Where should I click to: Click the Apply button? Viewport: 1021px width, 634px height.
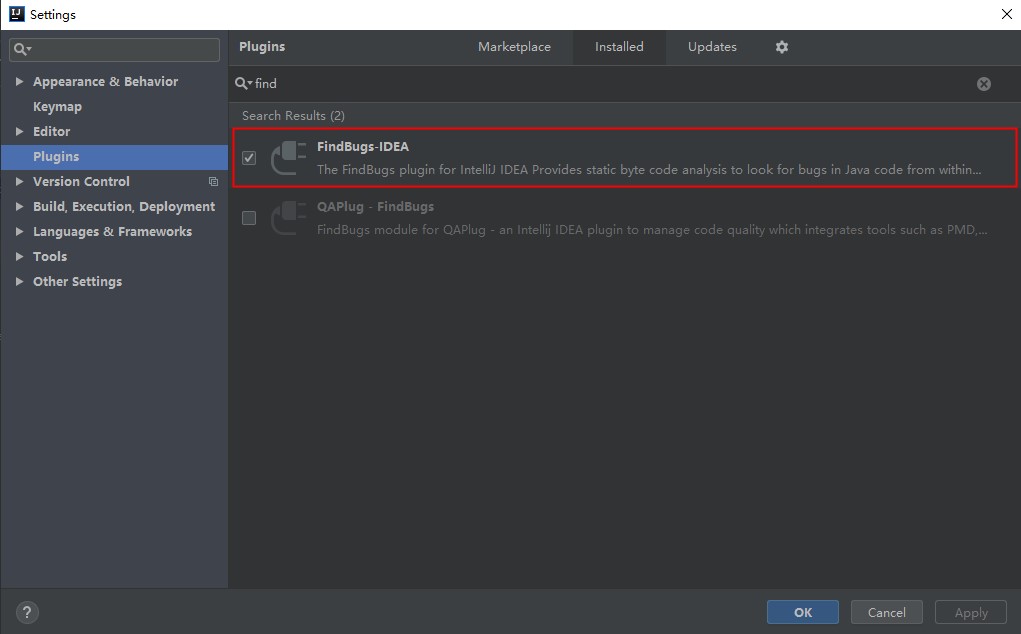pyautogui.click(x=971, y=612)
